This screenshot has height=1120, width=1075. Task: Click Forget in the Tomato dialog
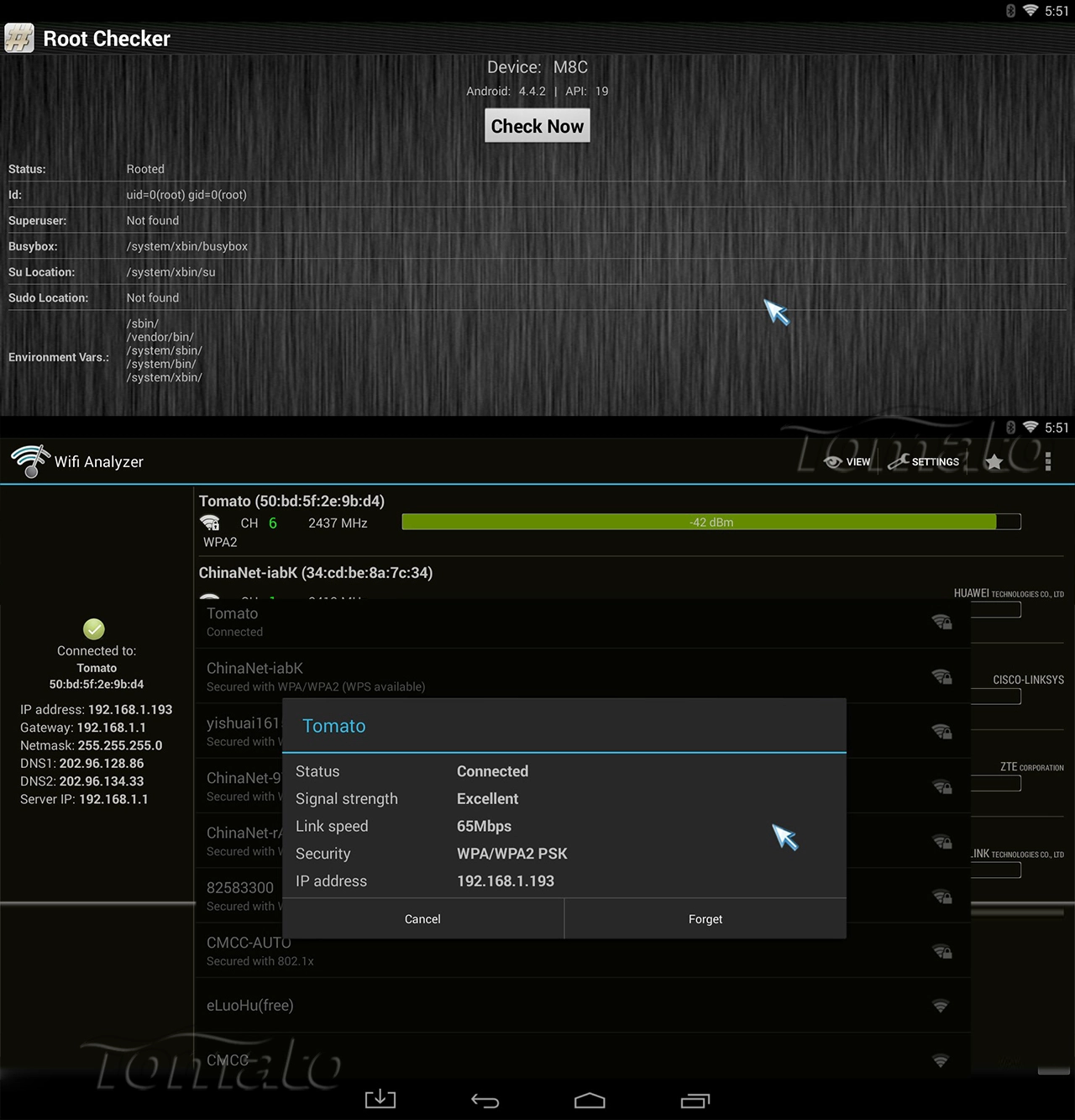coord(705,919)
